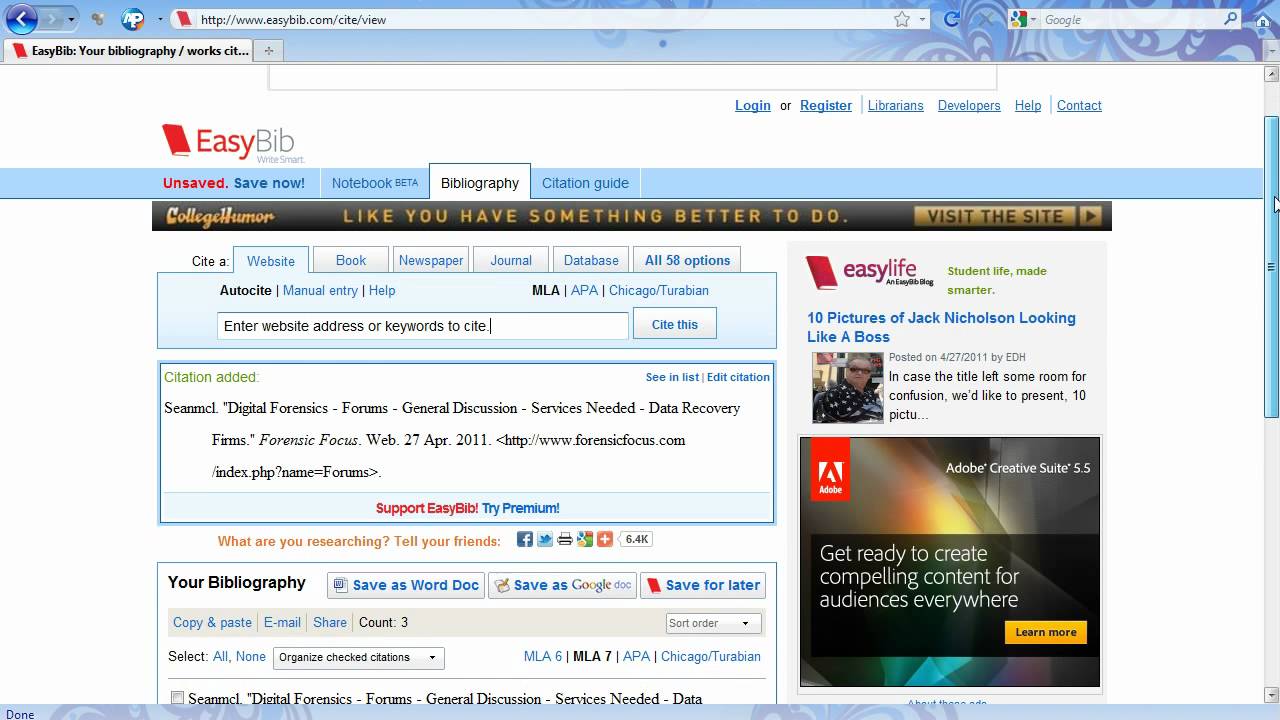Click the EasyBib favicon in address bar
Image resolution: width=1280 pixels, height=720 pixels.
coord(184,19)
